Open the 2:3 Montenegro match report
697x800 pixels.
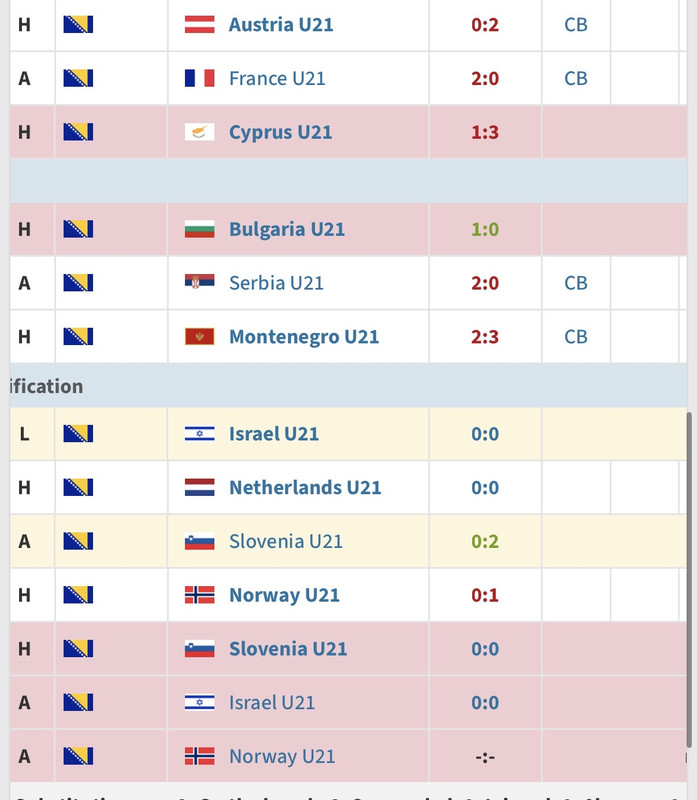(485, 337)
